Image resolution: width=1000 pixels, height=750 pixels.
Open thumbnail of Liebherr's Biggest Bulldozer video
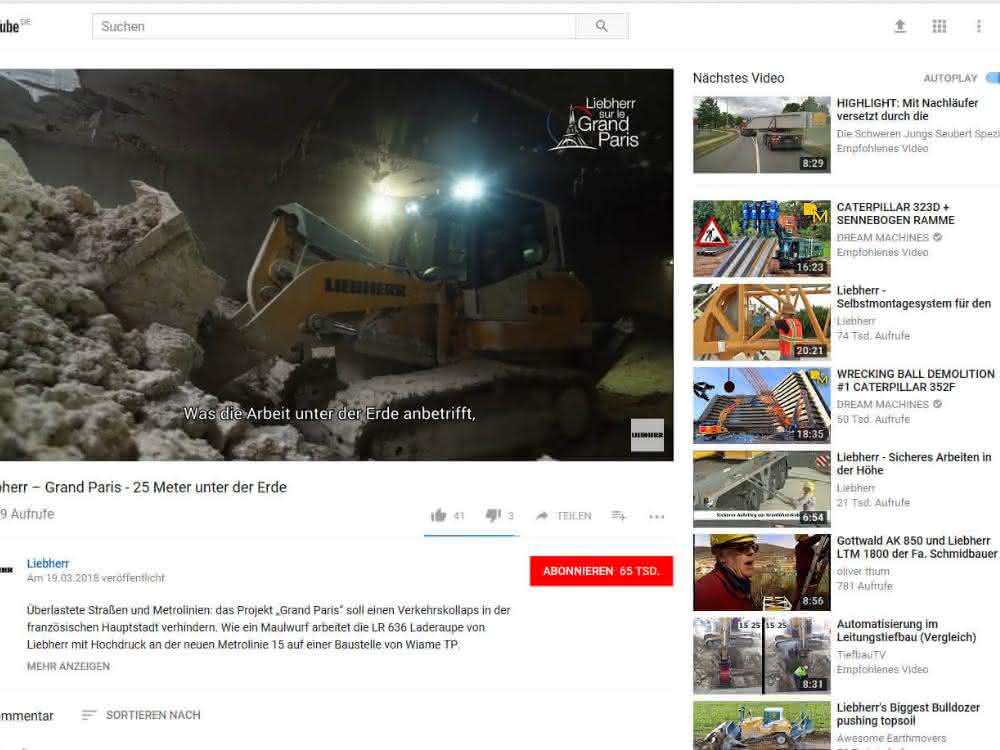tap(762, 726)
